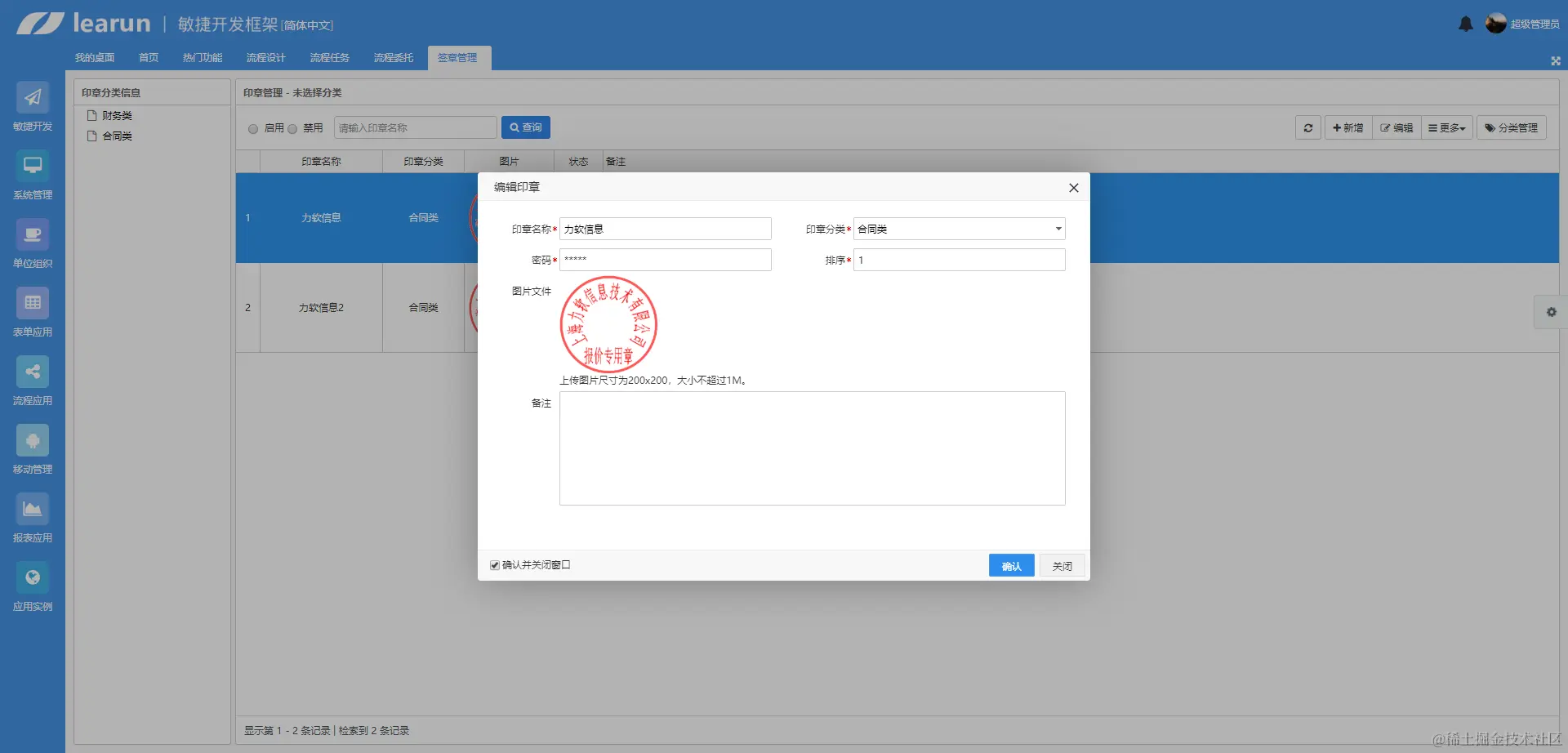Open the 应用实例 globe icon
This screenshot has width=1568, height=753.
click(33, 577)
